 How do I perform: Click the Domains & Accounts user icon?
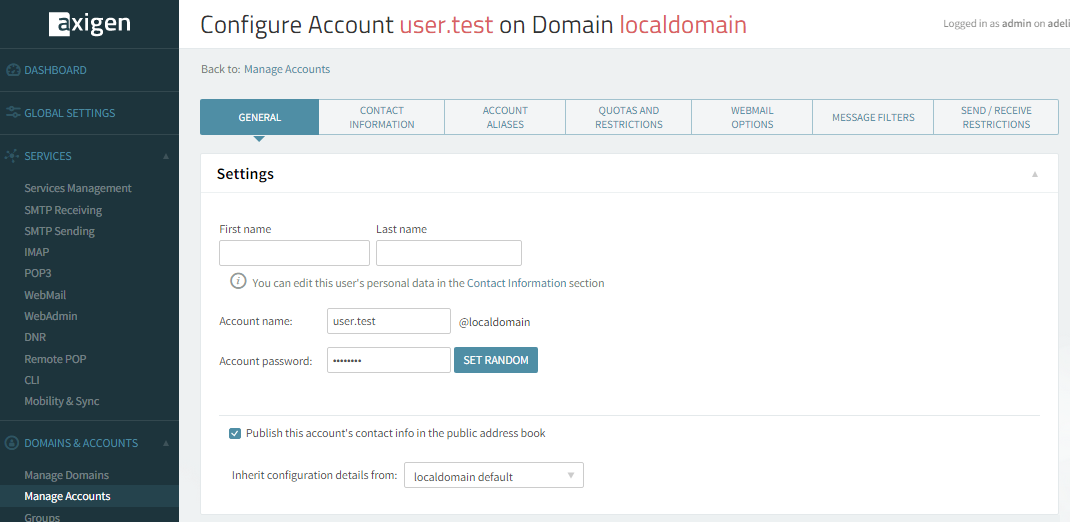[12, 443]
